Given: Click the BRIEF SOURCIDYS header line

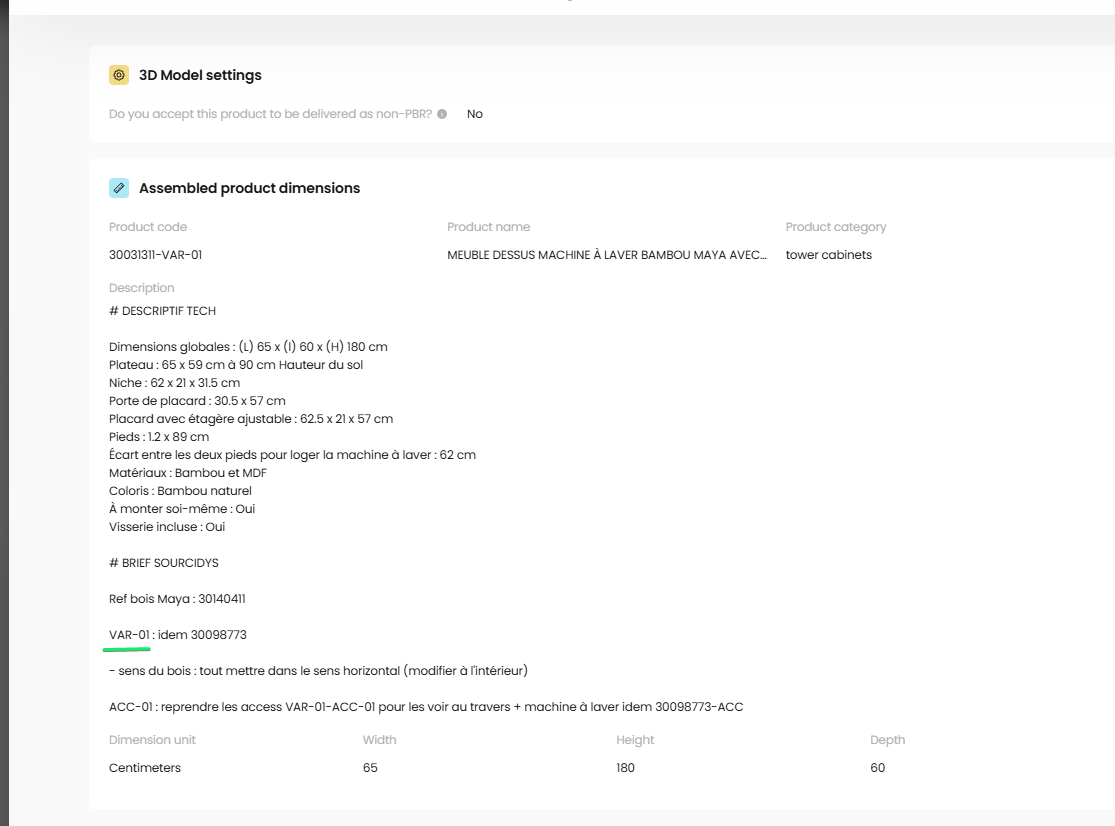Looking at the screenshot, I should point(164,563).
